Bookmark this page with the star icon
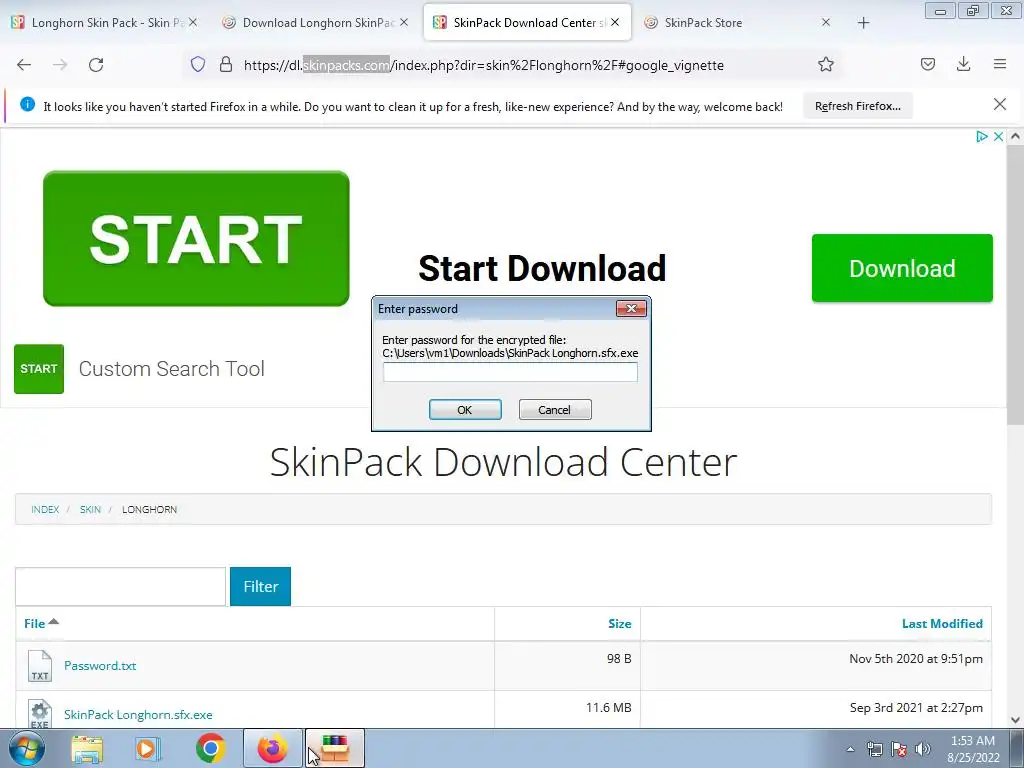The height and width of the screenshot is (768, 1024). pyautogui.click(x=825, y=64)
